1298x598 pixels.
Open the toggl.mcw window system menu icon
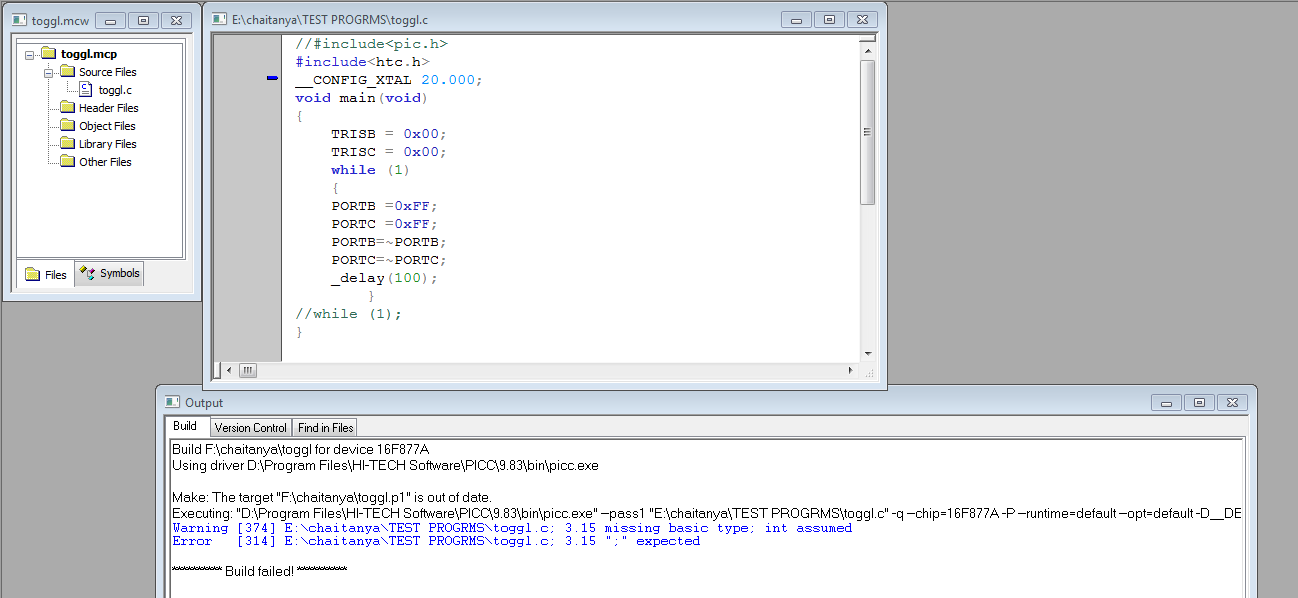[17, 20]
